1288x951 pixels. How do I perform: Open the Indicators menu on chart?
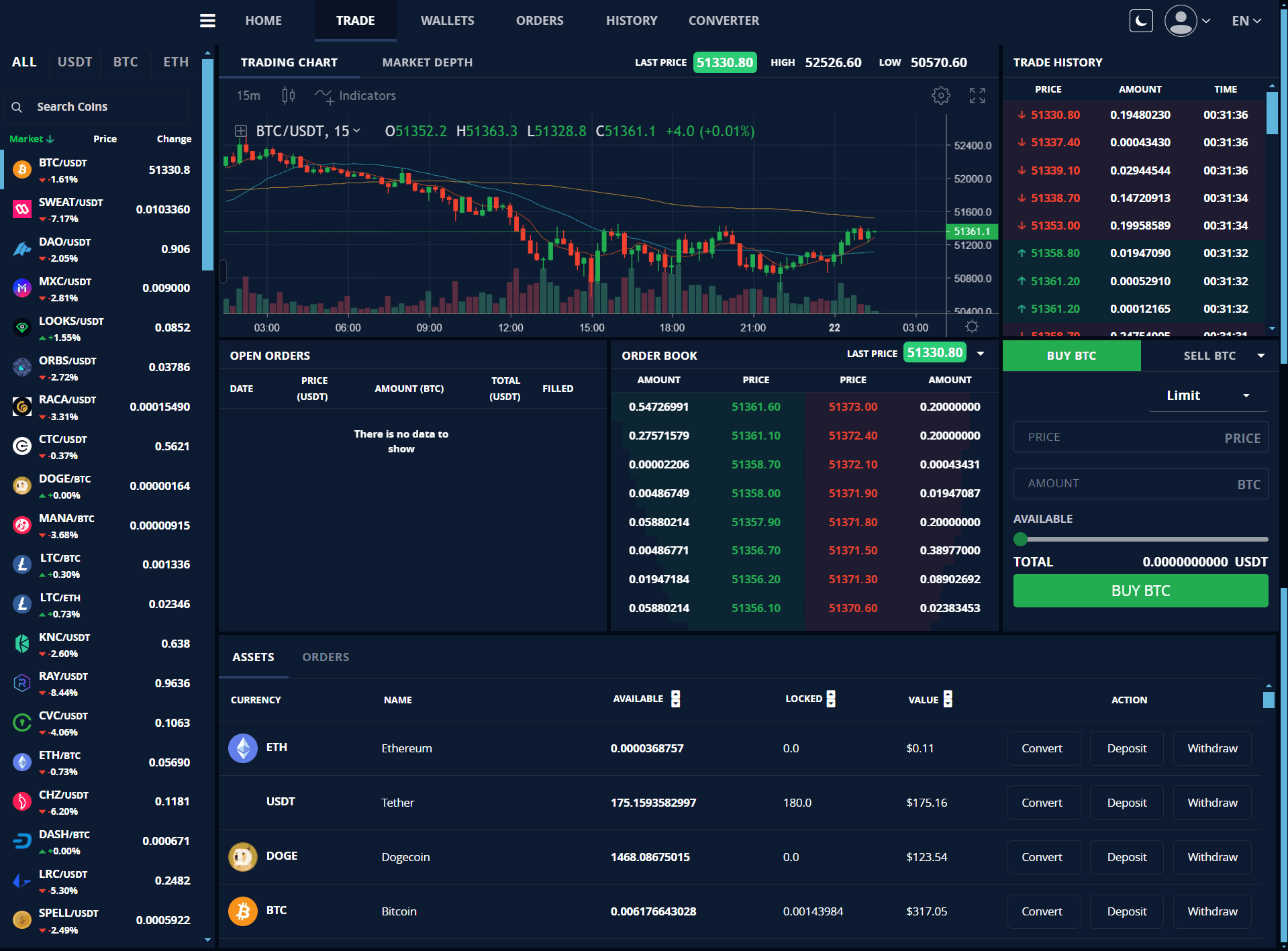pos(356,96)
